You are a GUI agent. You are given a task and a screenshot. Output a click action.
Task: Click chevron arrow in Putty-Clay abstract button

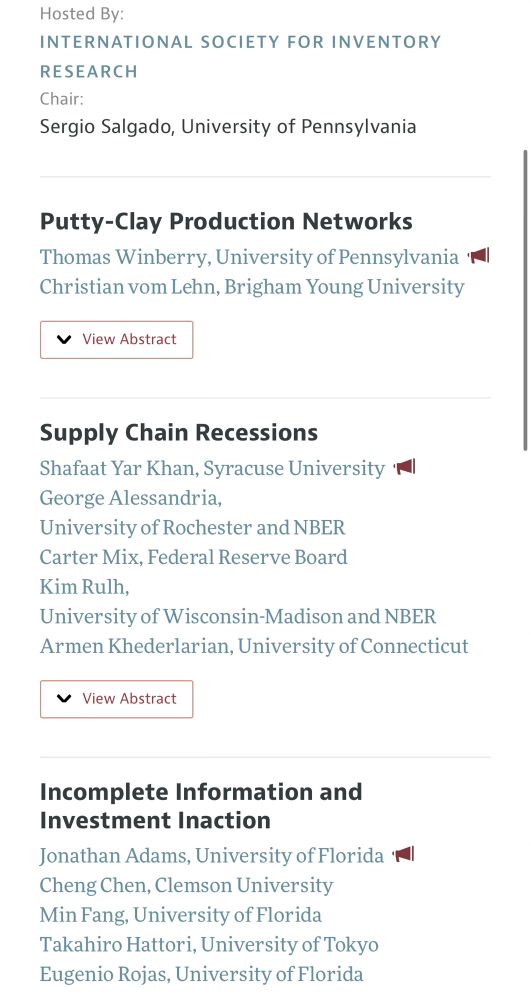pos(64,339)
